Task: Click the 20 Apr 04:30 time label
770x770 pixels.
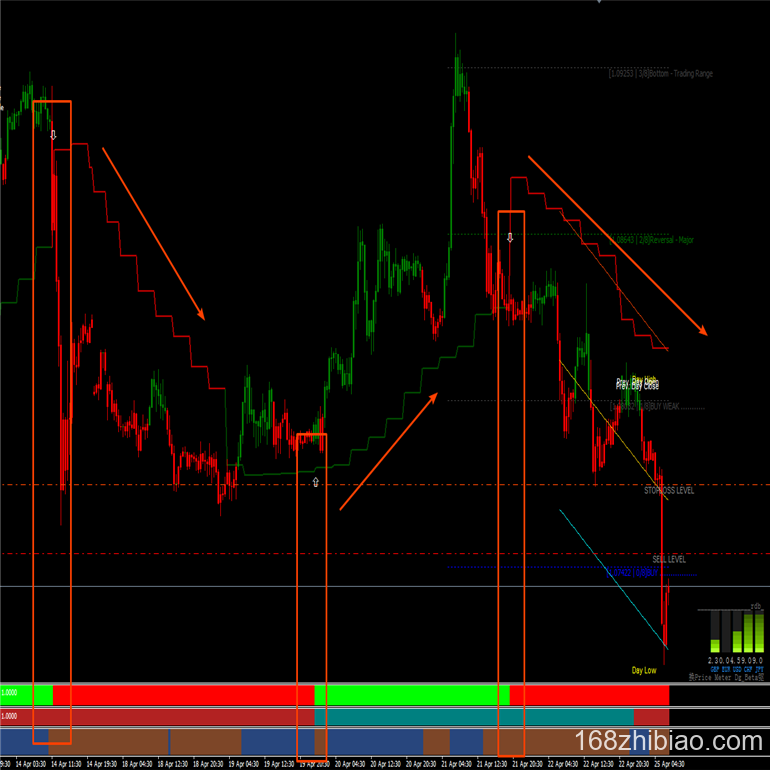Action: click(x=350, y=764)
